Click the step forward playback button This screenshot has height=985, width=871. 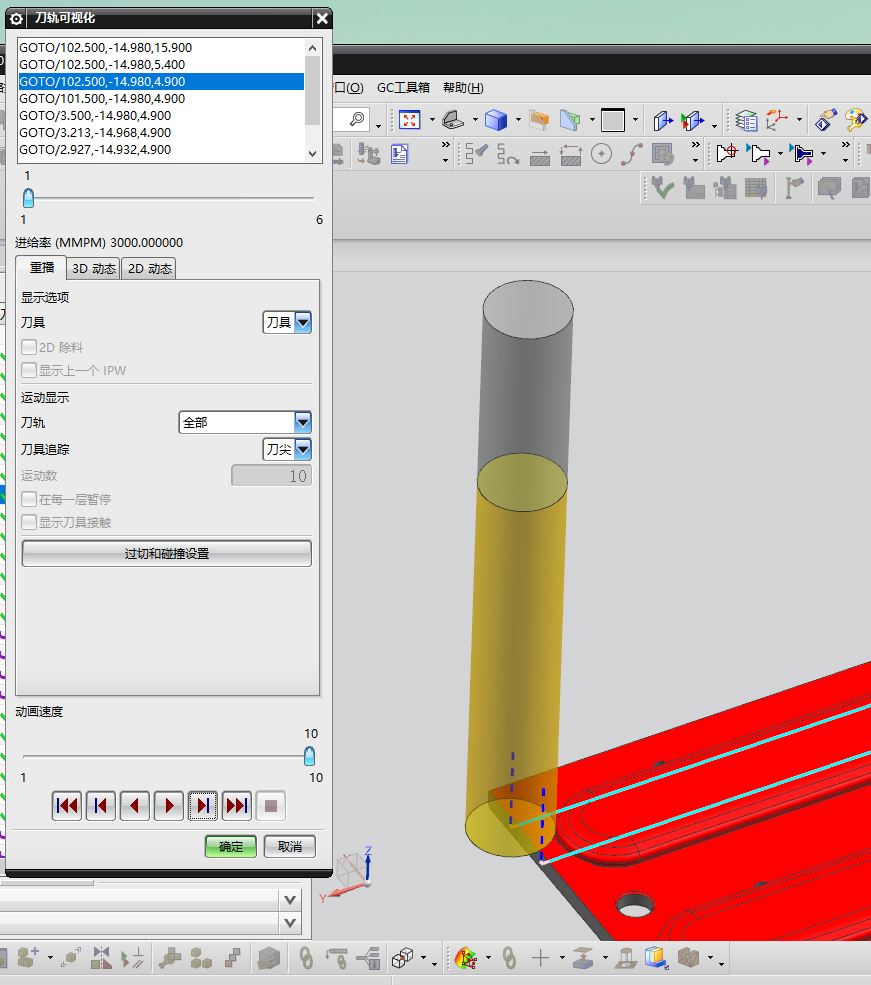pos(203,806)
